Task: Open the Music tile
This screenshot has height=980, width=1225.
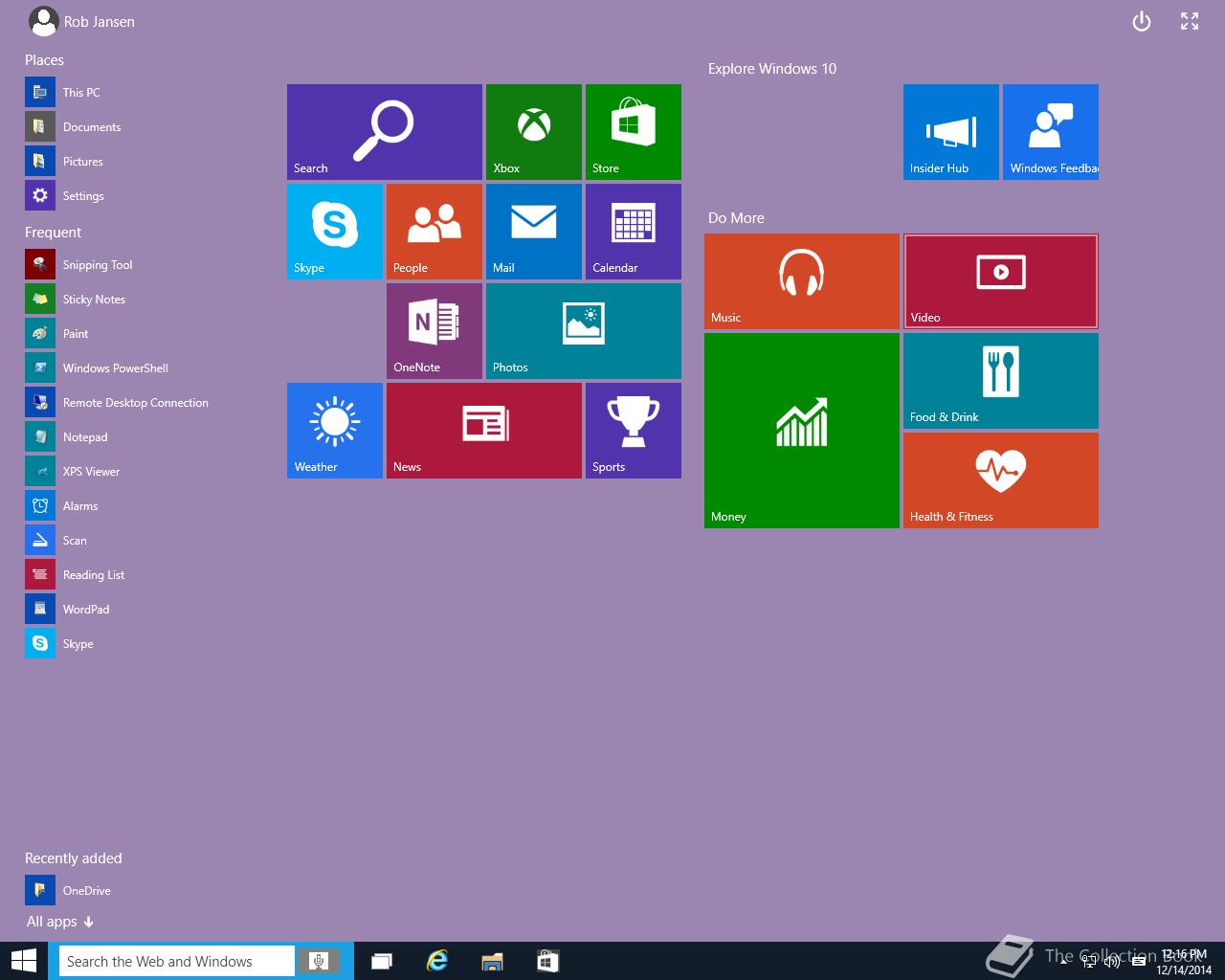Action: point(802,281)
